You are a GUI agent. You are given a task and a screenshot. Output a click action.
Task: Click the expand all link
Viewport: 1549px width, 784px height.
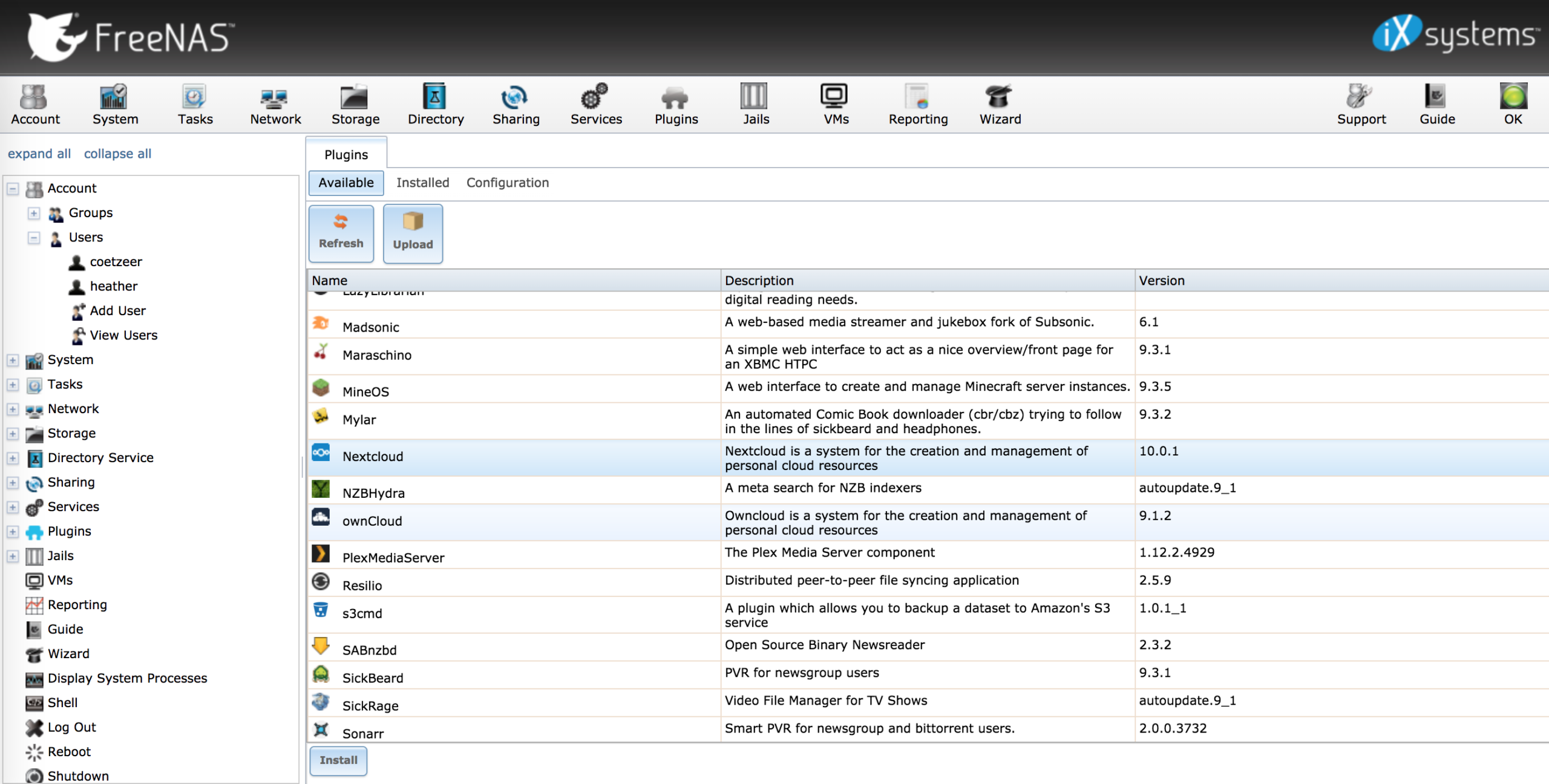point(39,153)
